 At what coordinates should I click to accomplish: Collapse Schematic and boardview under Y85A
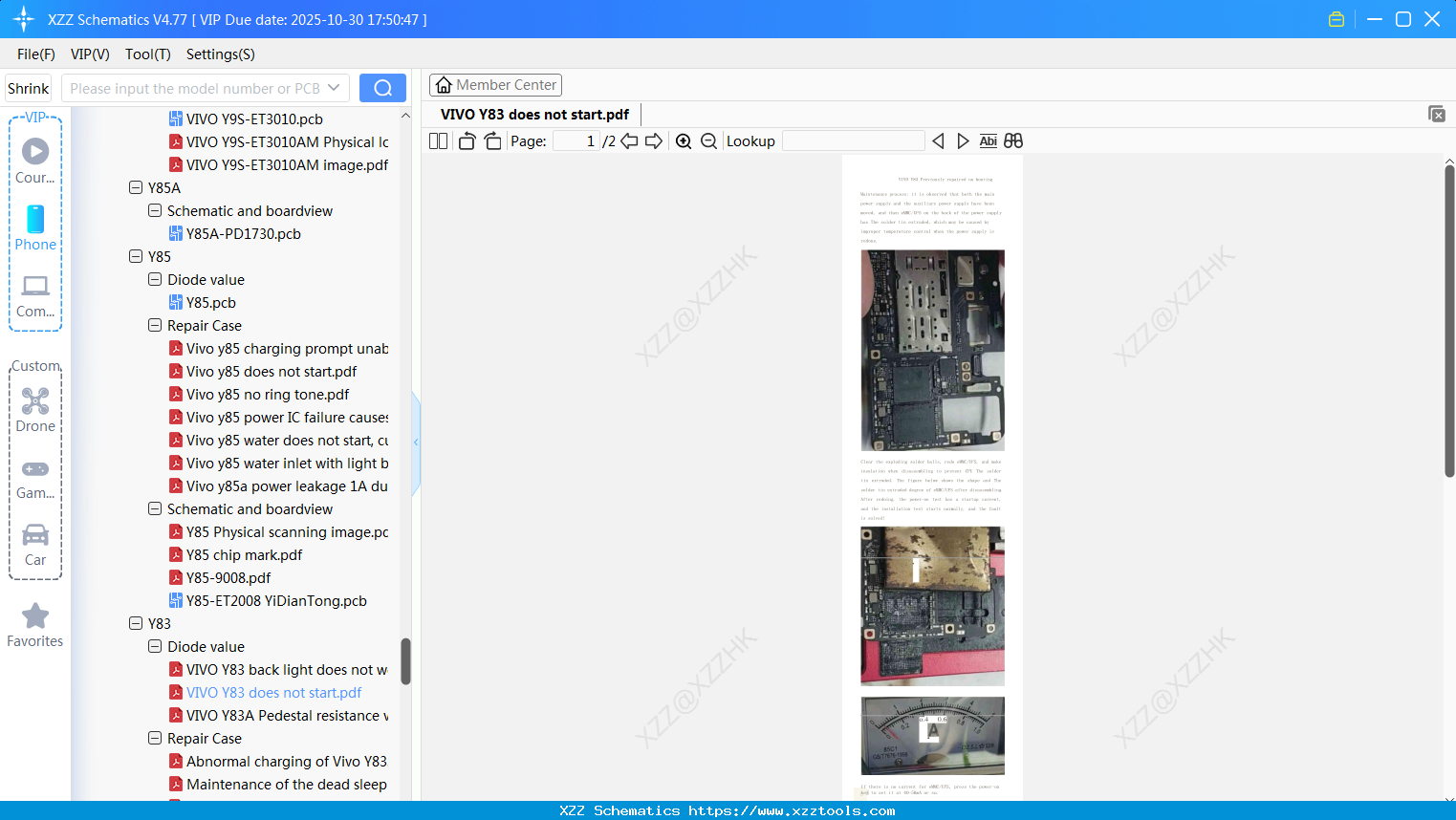155,210
